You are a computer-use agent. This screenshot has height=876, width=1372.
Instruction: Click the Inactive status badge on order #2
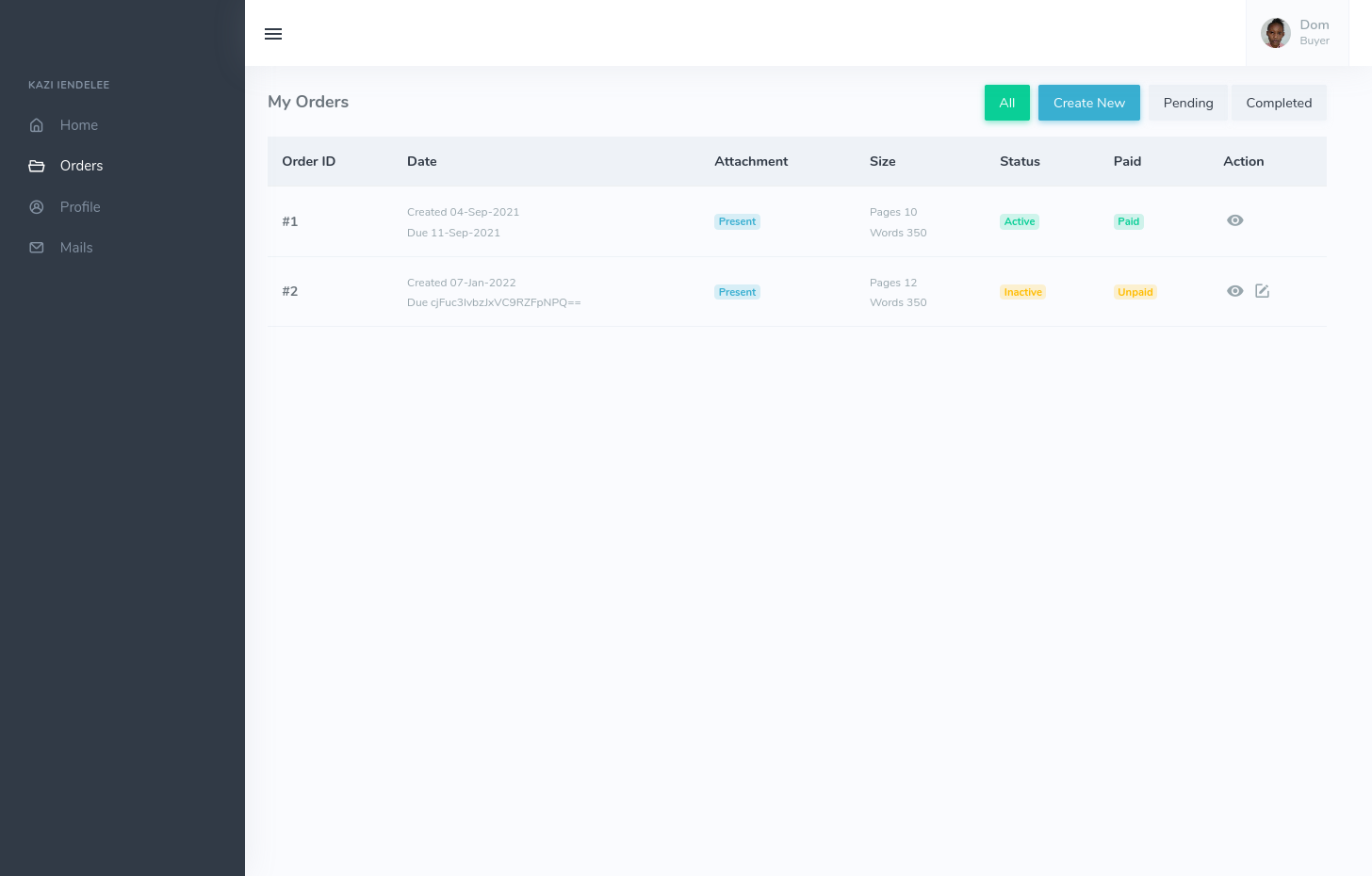1022,292
